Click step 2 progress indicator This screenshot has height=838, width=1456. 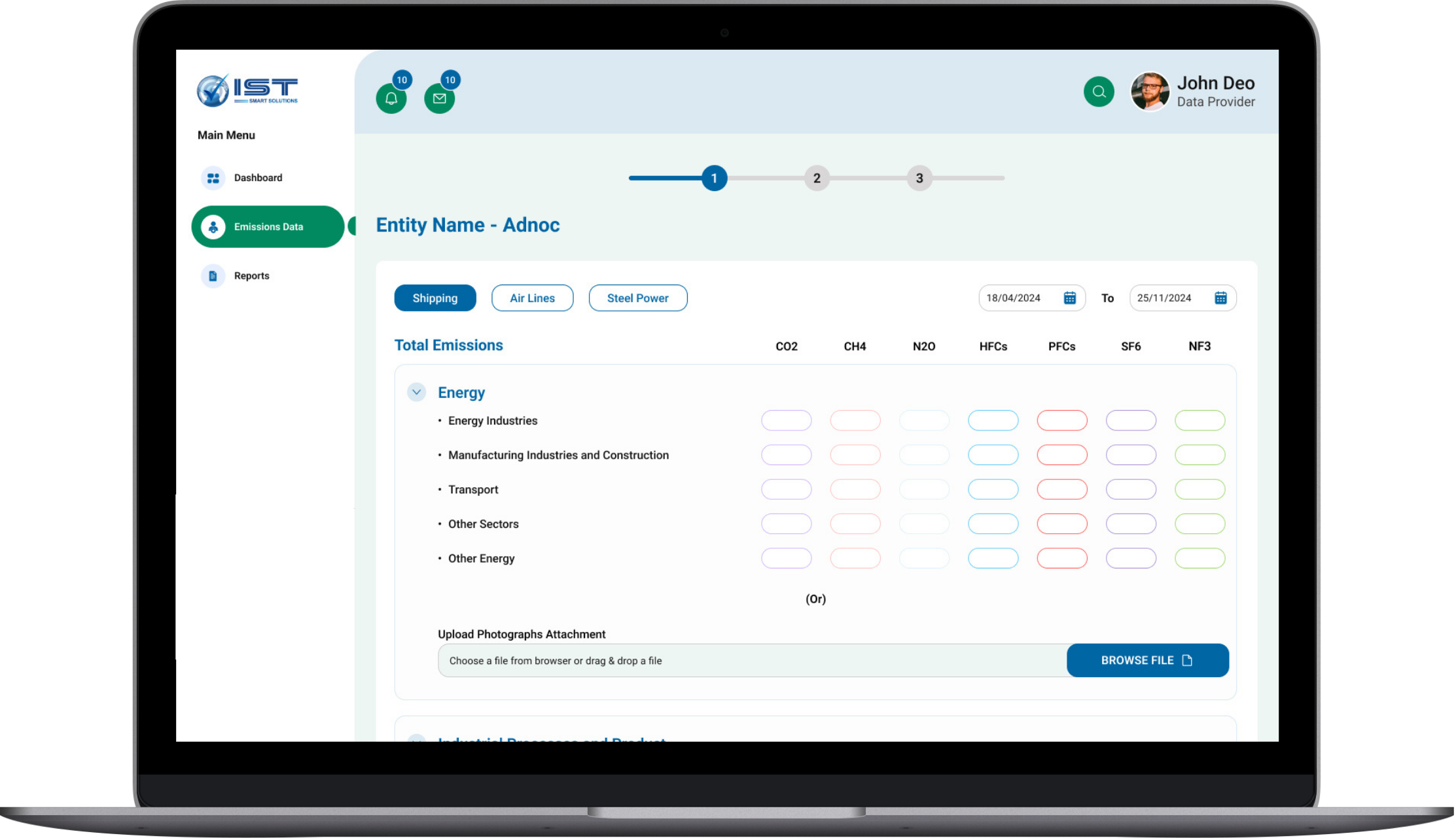(816, 178)
